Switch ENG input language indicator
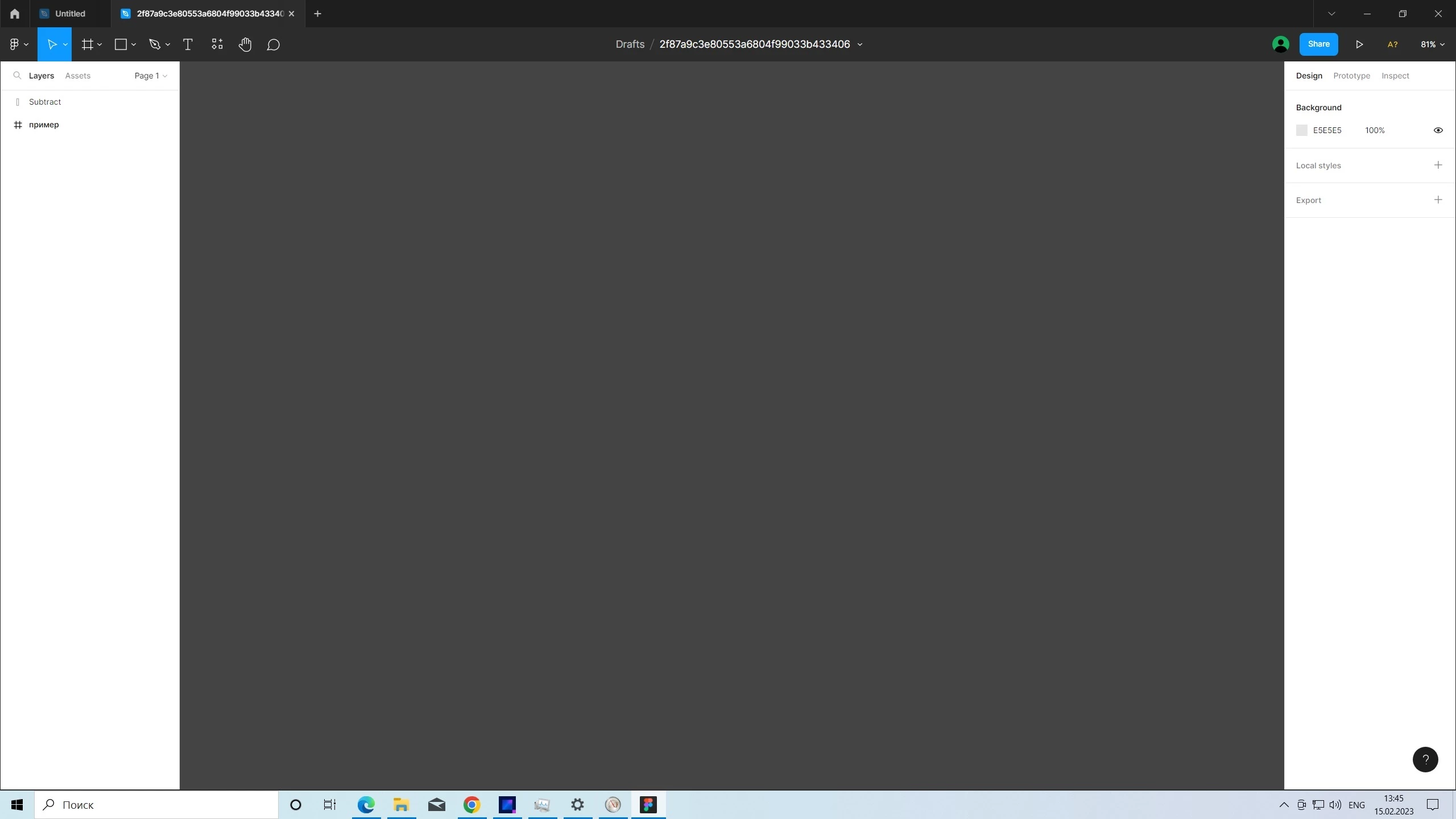Viewport: 1456px width, 819px height. [1356, 805]
